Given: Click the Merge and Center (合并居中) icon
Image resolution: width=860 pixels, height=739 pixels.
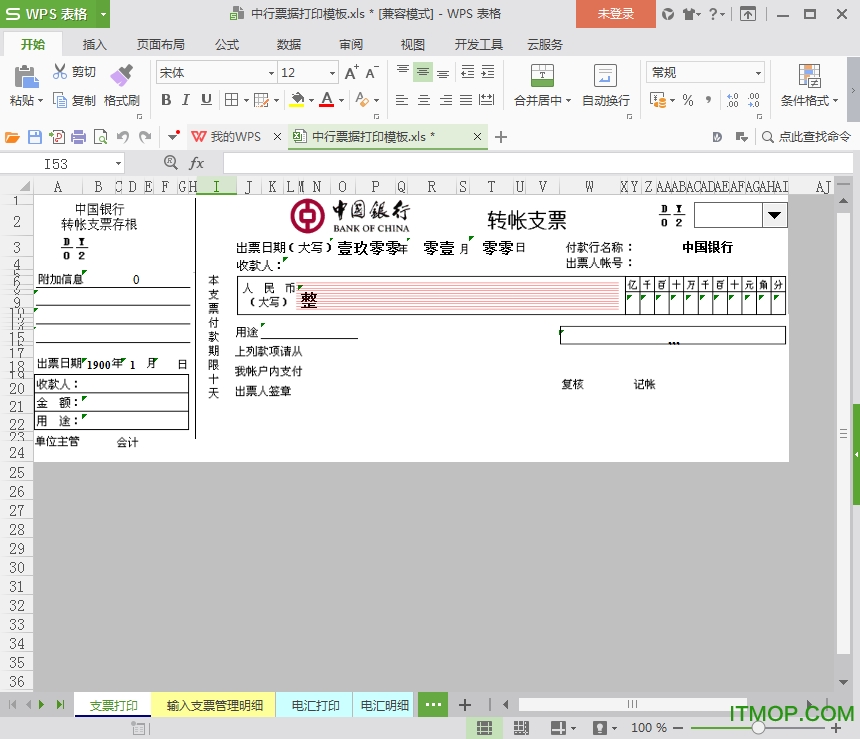Looking at the screenshot, I should tap(542, 76).
